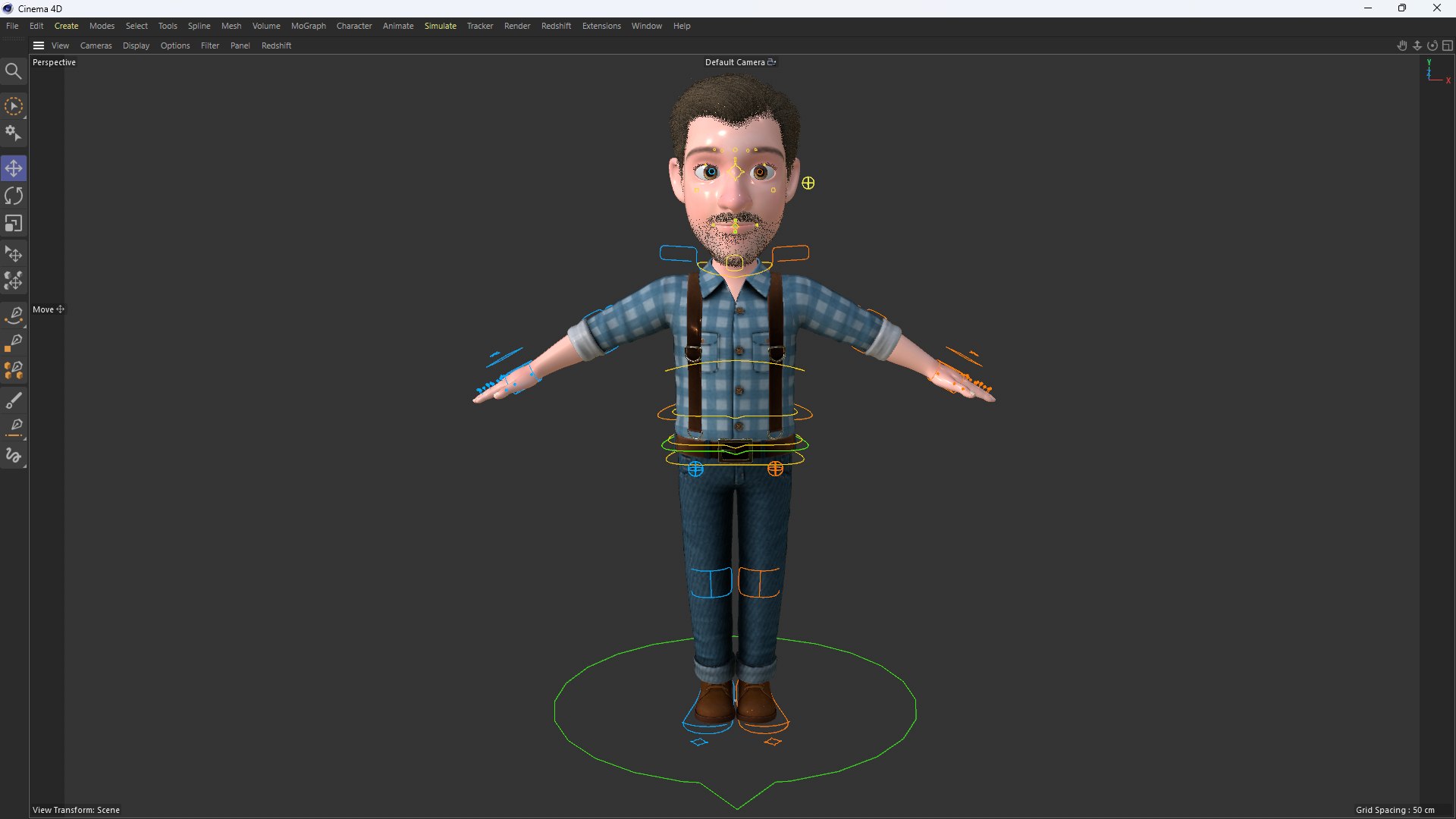1456x819 pixels.
Task: Open the viewport Display menu
Action: [136, 45]
